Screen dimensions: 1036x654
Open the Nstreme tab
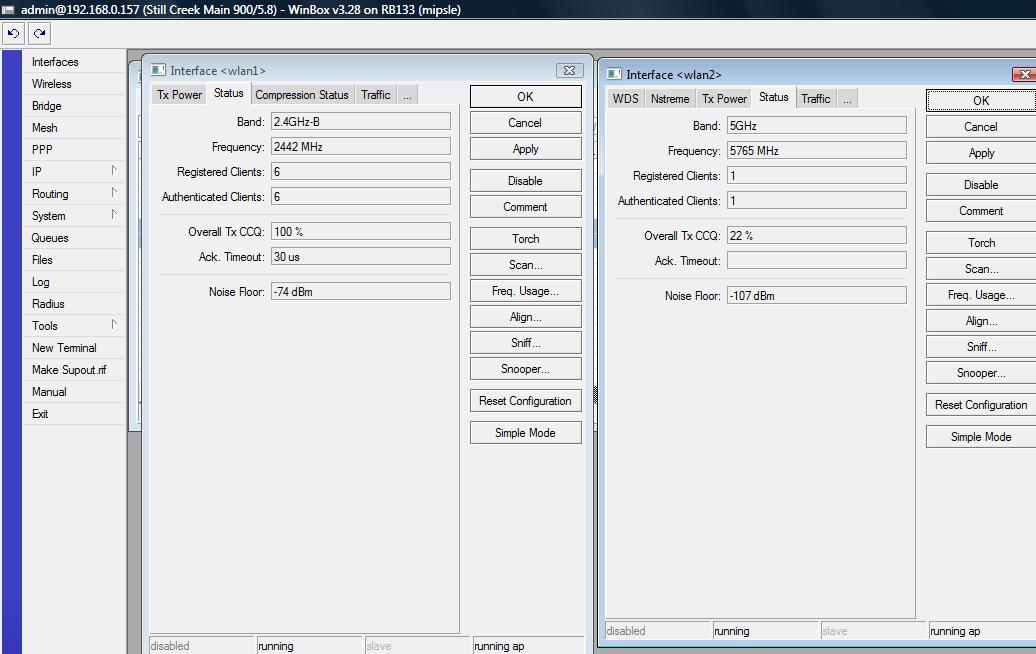pos(670,98)
